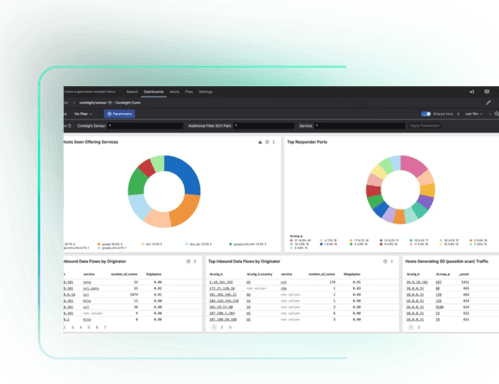This screenshot has width=499, height=384.
Task: Click the corelight/sensor breadcrumb link
Action: tap(93, 103)
